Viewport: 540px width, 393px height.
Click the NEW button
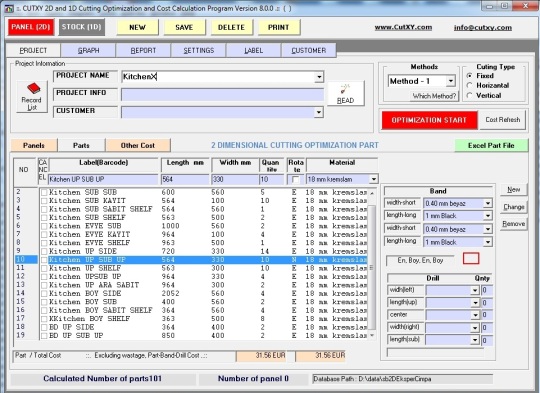[x=137, y=27]
